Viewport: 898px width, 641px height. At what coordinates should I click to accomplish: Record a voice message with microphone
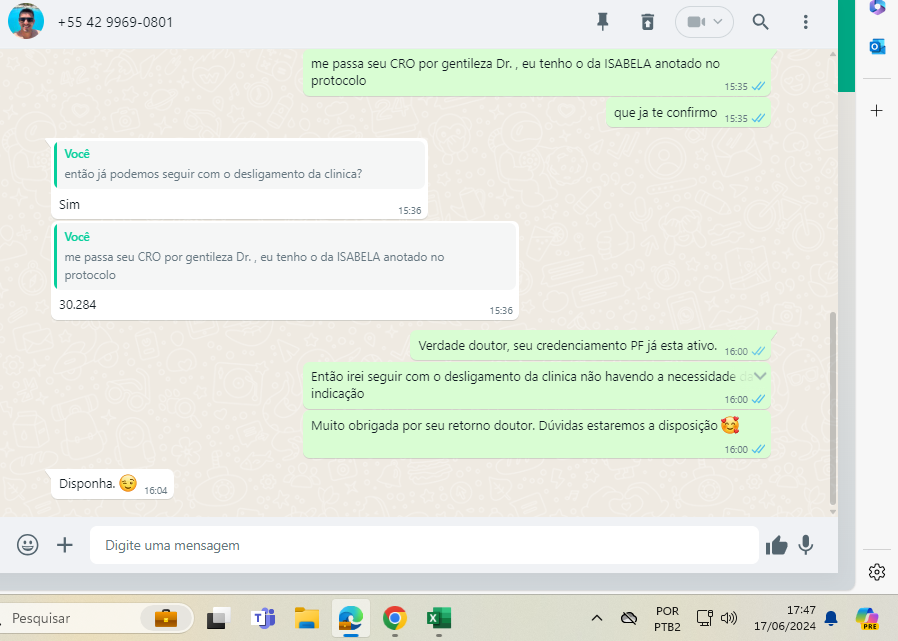pos(805,545)
